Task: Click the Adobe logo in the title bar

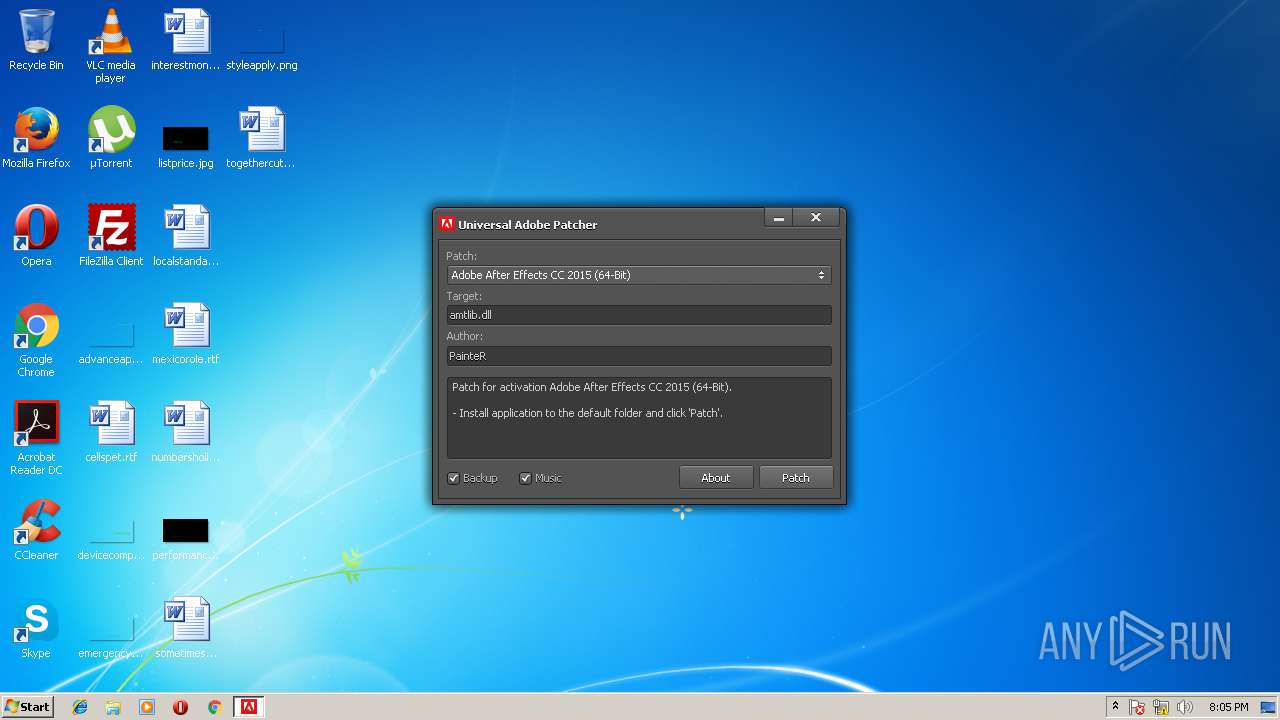Action: tap(447, 224)
